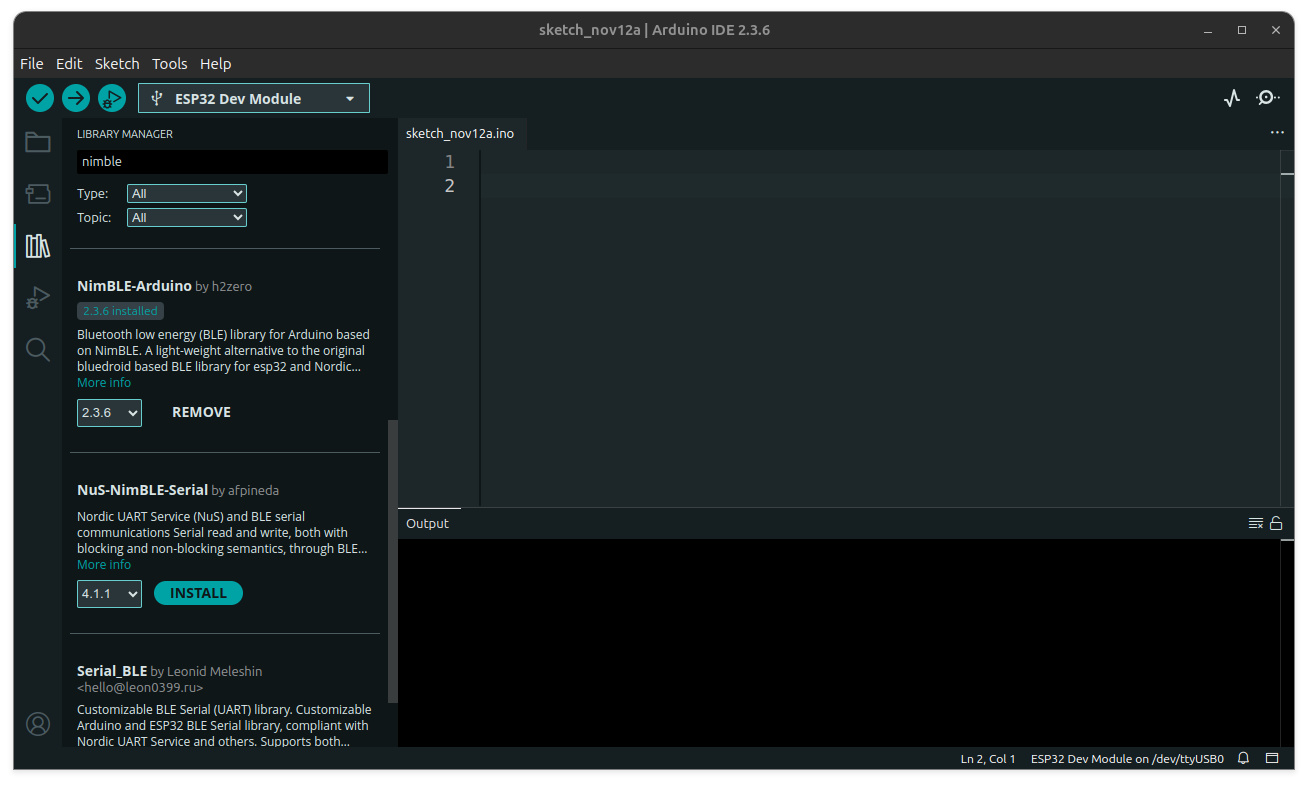Open the Serial Plotter
Screen dimensions: 1308x786
tap(1232, 98)
